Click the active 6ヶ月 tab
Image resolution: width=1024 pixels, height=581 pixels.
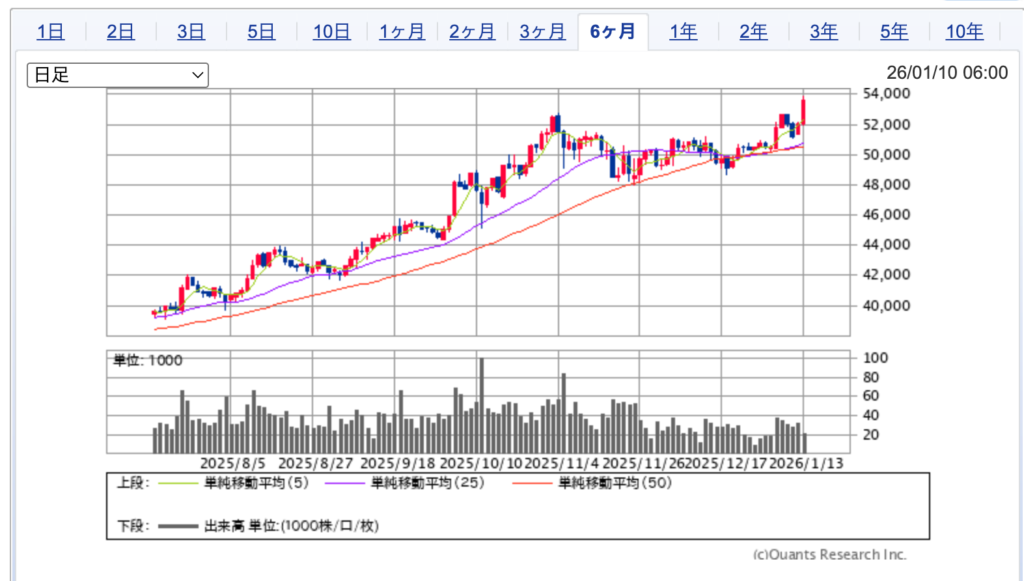click(x=612, y=31)
